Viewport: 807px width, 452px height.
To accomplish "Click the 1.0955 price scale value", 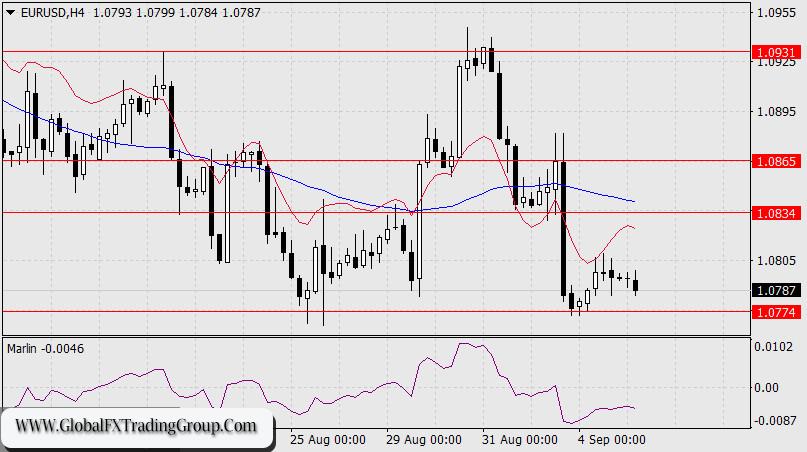I will [776, 12].
